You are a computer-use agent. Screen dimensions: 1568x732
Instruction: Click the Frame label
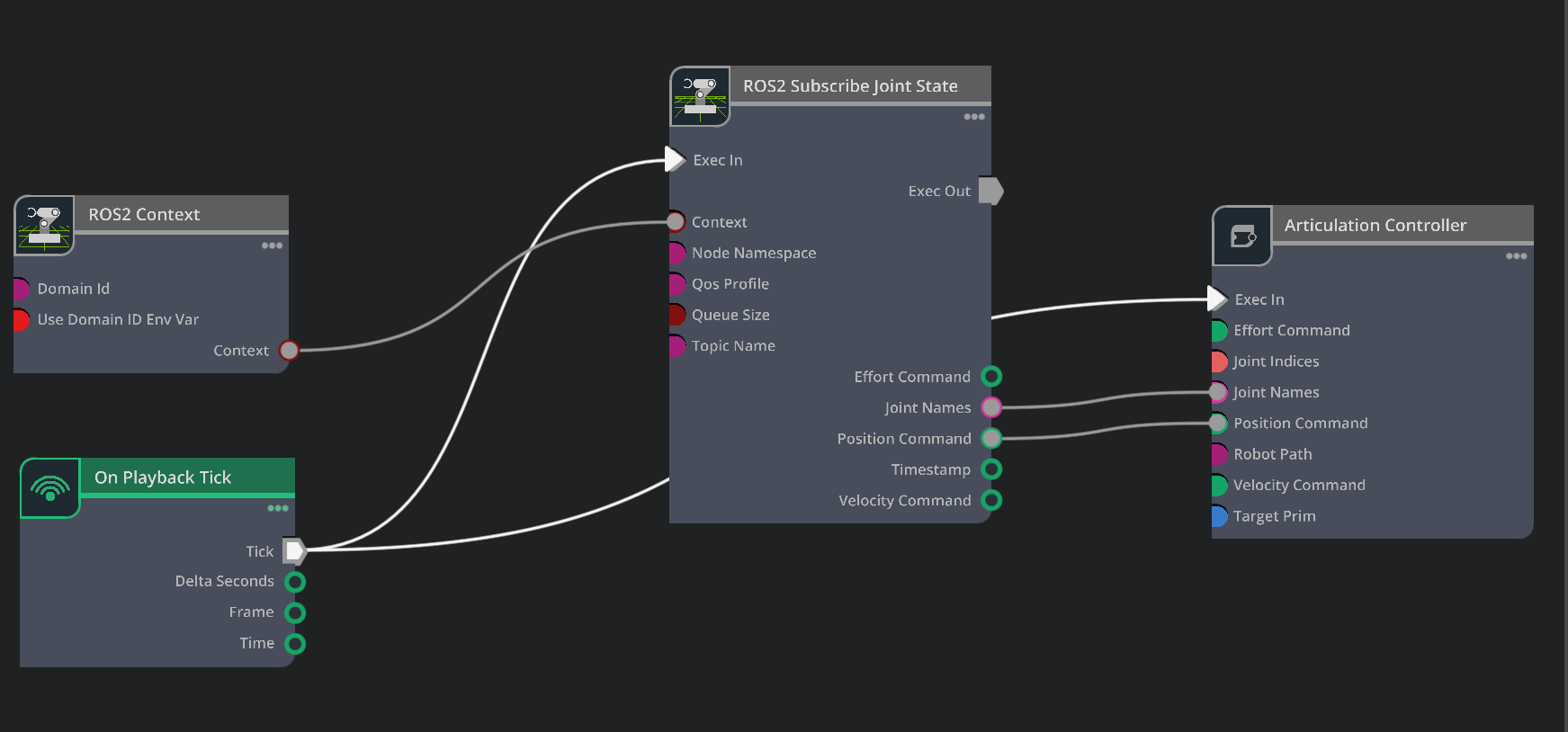click(251, 612)
